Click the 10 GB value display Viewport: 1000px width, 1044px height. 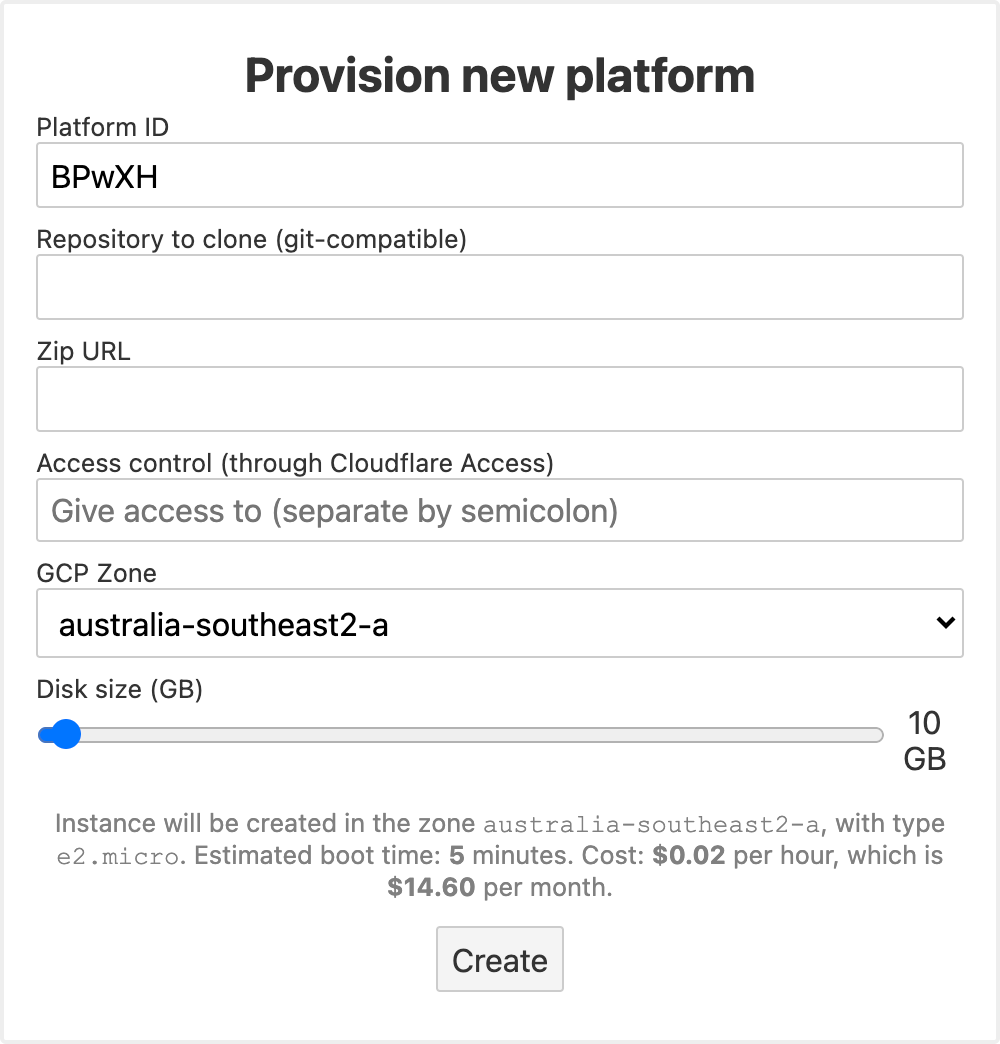pos(924,740)
